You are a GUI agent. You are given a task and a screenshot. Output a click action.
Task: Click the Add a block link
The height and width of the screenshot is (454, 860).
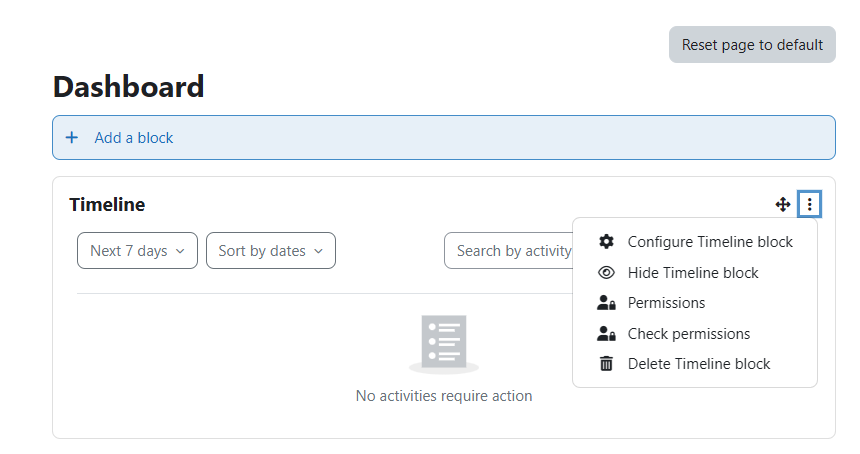tap(133, 138)
